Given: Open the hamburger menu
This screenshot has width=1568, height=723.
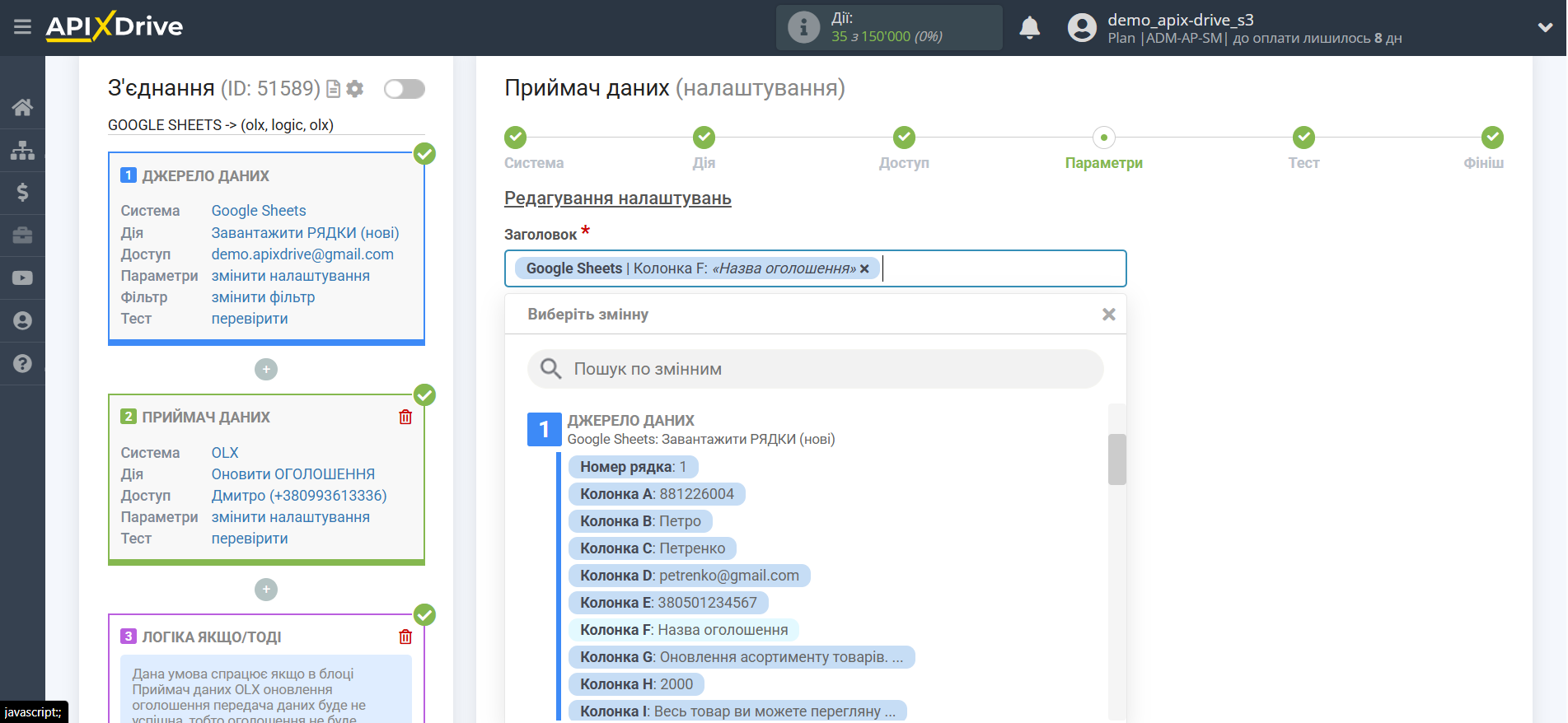Looking at the screenshot, I should (x=22, y=27).
